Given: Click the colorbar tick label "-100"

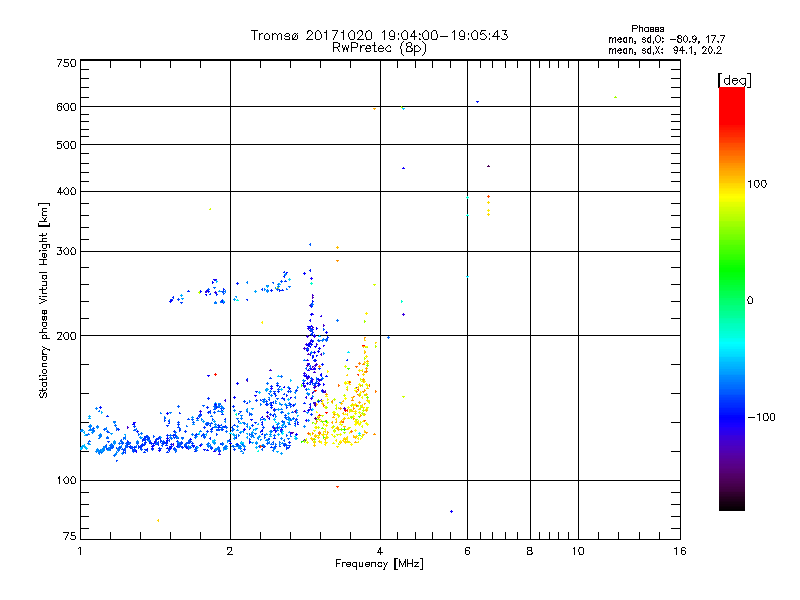Looking at the screenshot, I should click(761, 417).
